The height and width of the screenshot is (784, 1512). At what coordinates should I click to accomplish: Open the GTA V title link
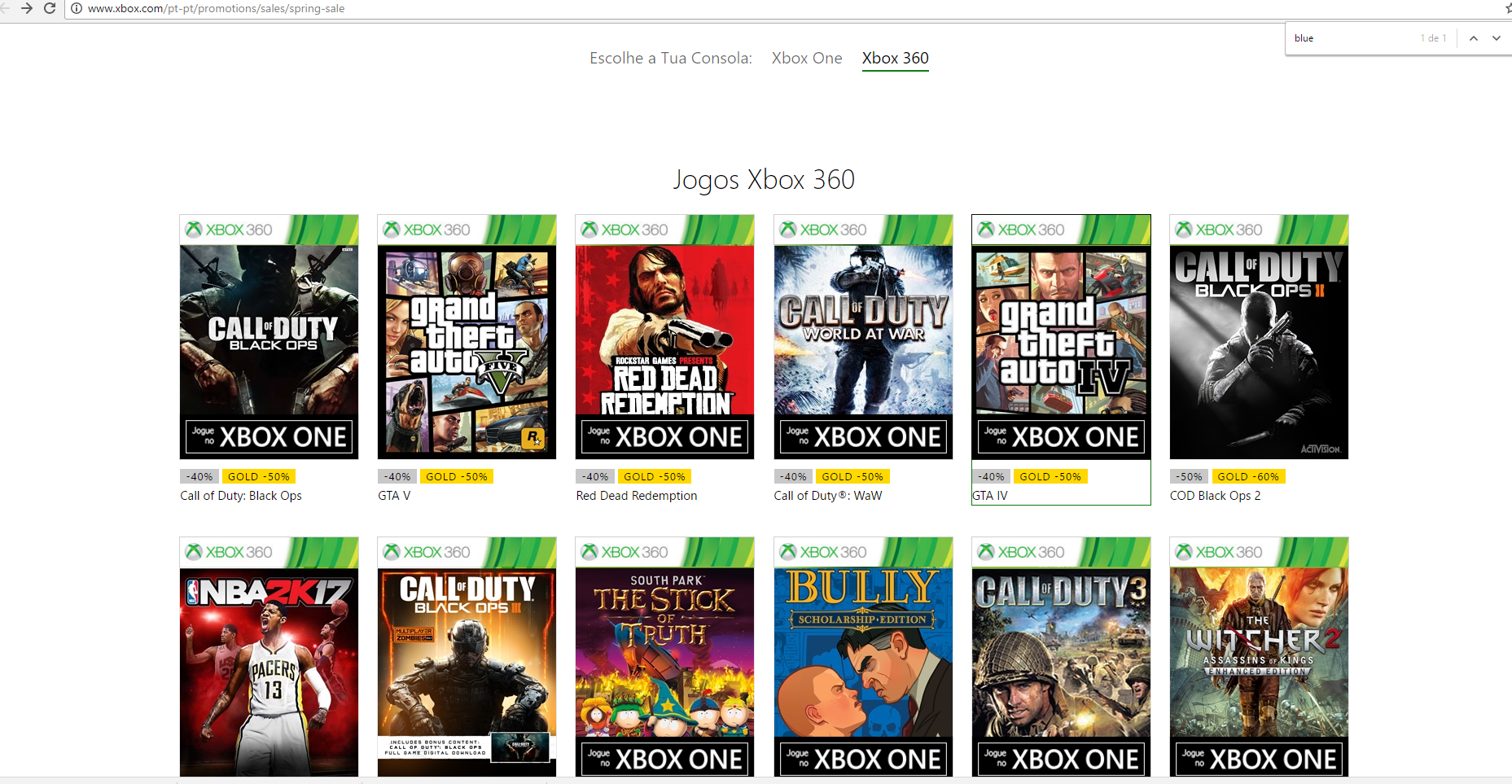[x=393, y=495]
